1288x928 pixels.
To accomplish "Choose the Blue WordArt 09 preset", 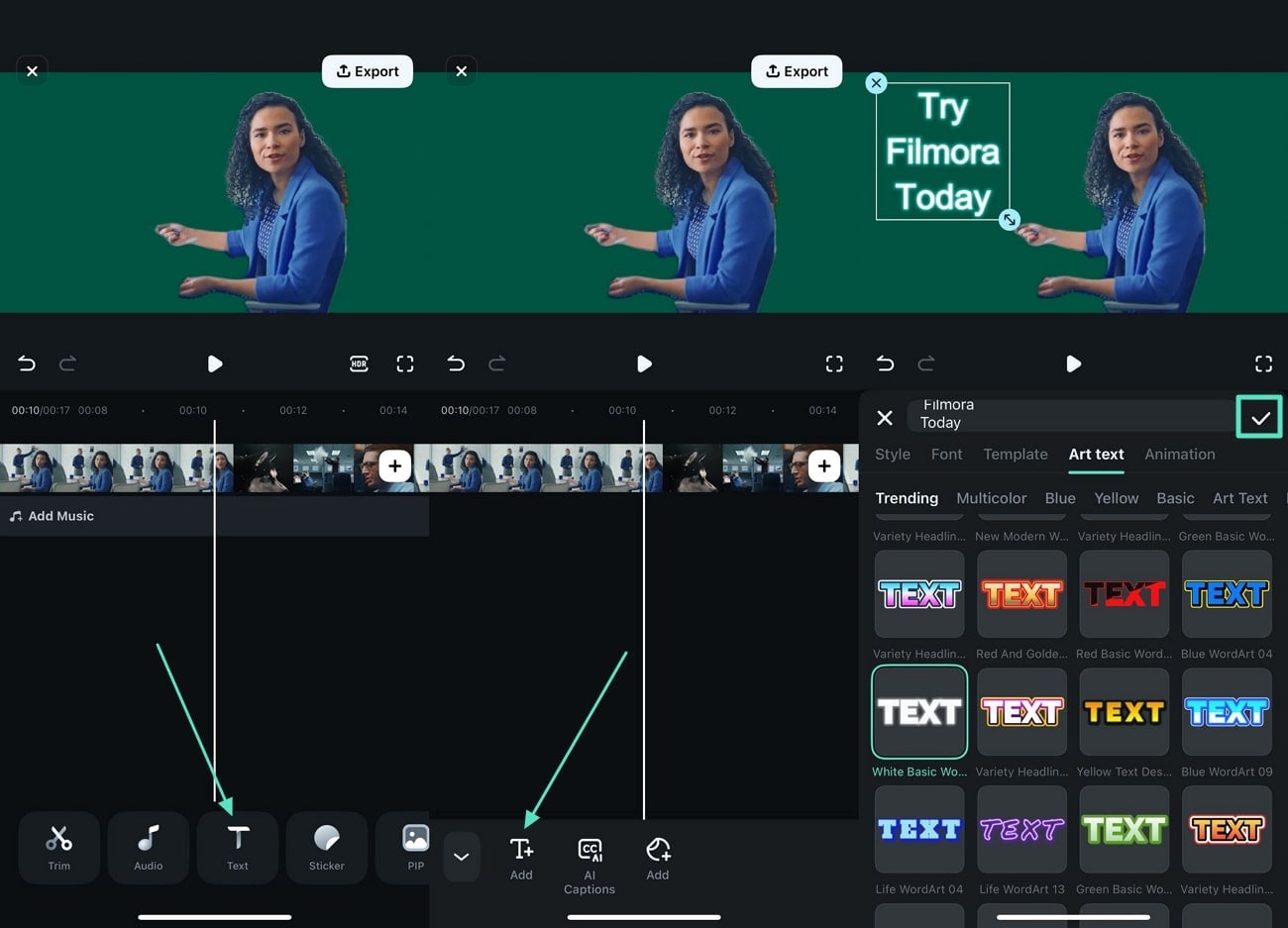I will coord(1227,712).
